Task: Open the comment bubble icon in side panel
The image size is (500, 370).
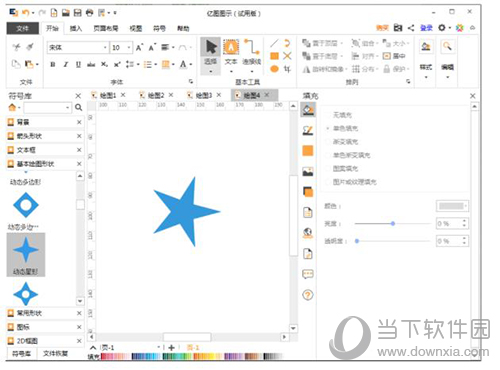Action: pos(308,274)
